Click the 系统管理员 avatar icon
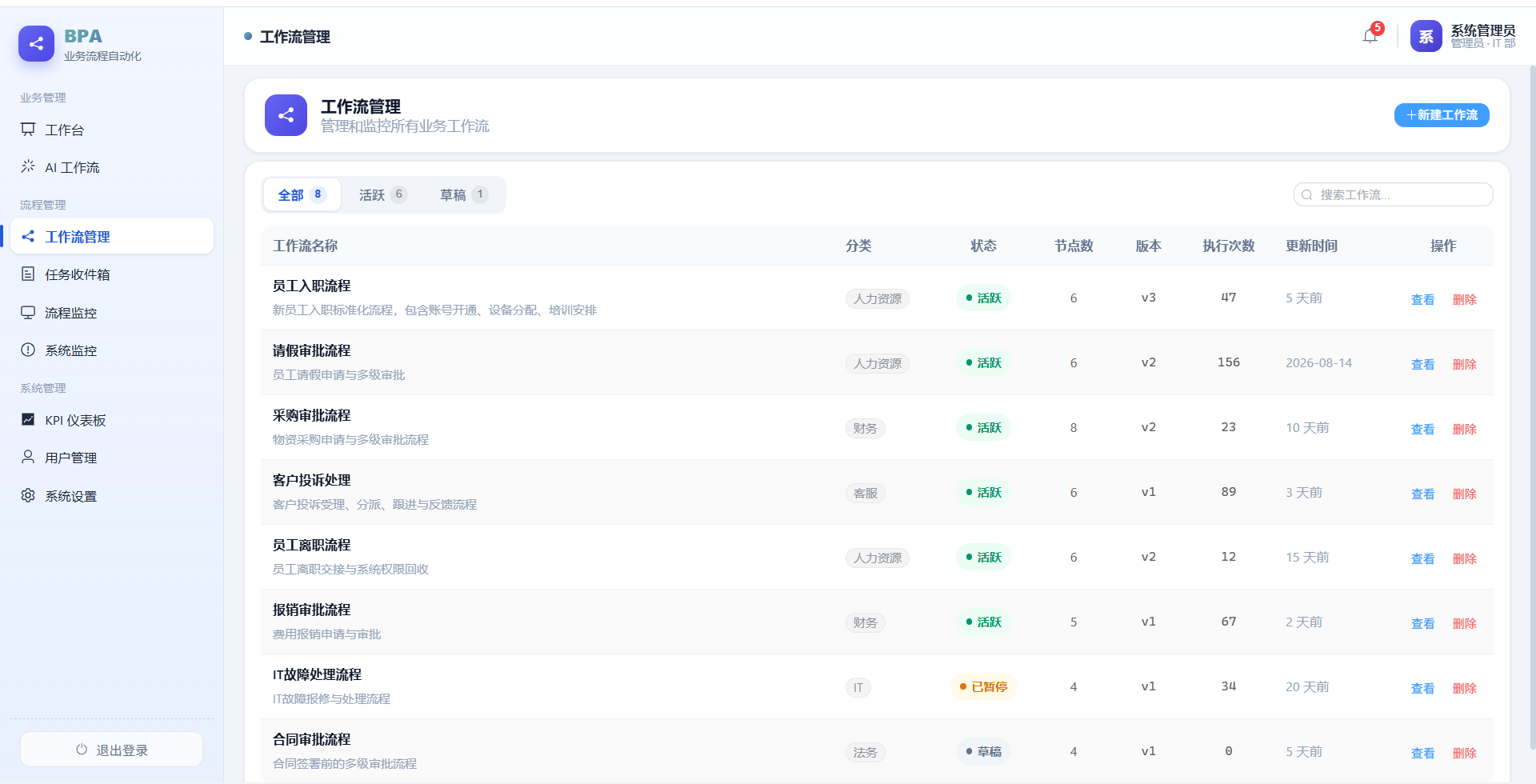 point(1426,36)
